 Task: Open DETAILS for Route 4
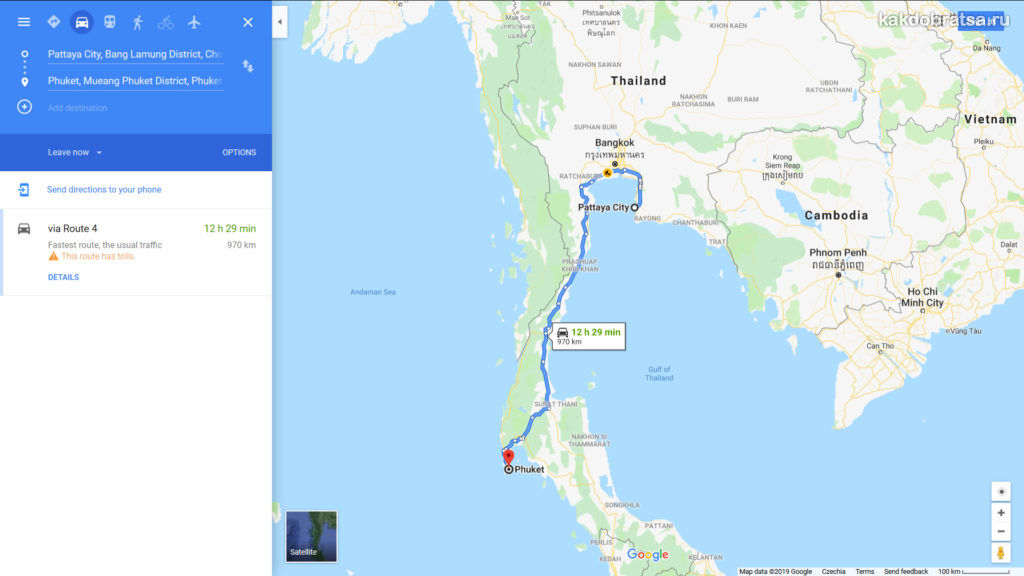[x=63, y=277]
